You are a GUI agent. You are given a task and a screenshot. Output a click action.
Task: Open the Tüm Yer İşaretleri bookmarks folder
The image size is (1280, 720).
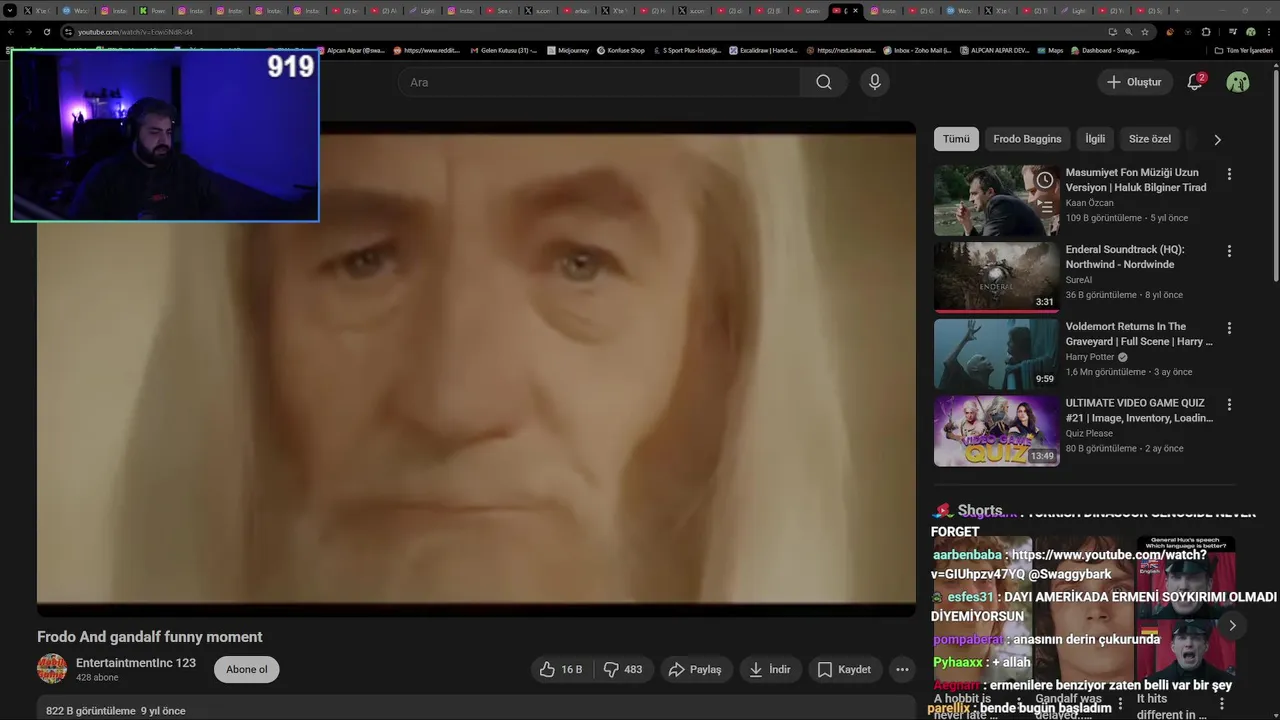point(1243,50)
